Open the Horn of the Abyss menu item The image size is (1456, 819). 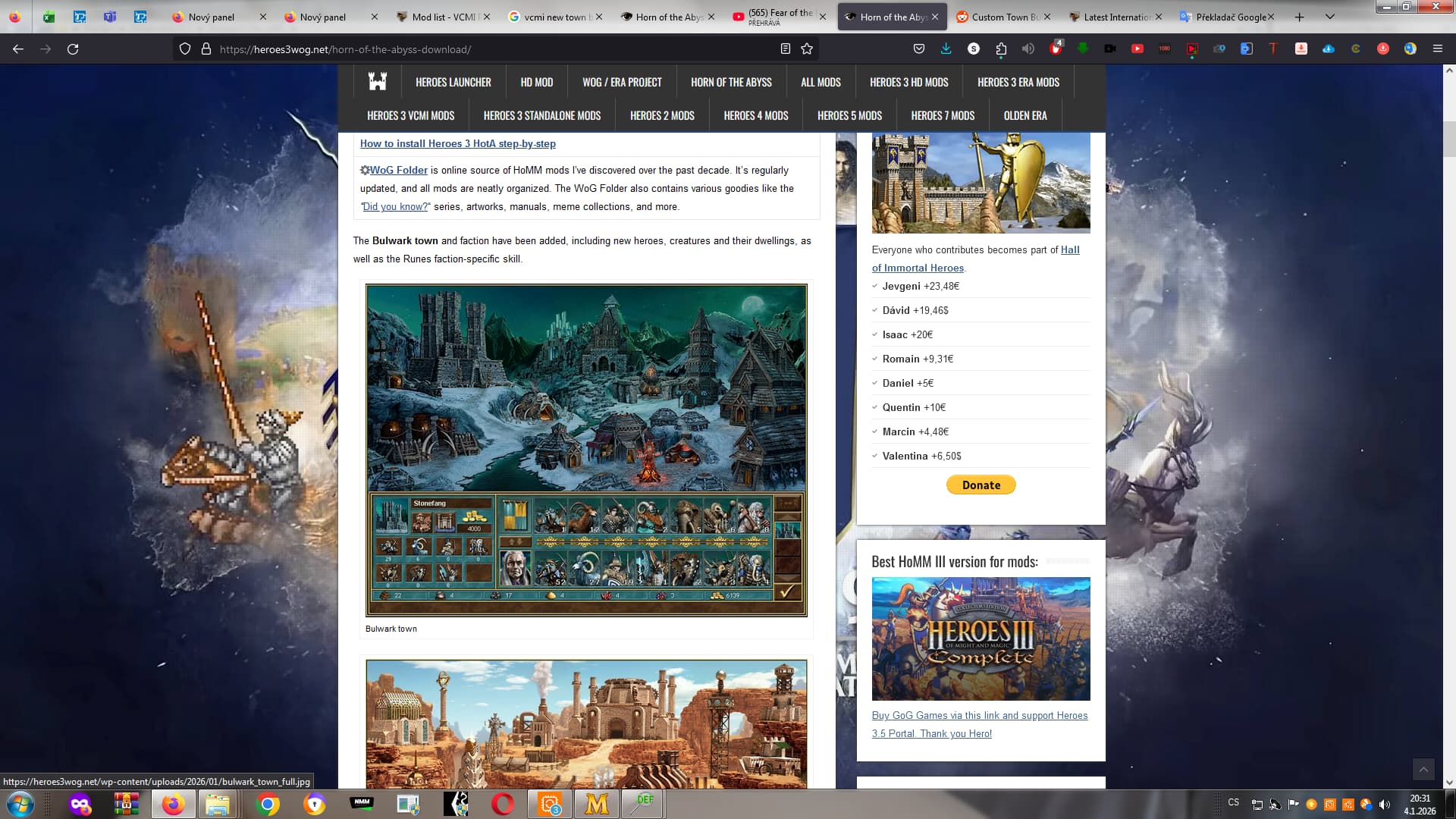pos(730,82)
